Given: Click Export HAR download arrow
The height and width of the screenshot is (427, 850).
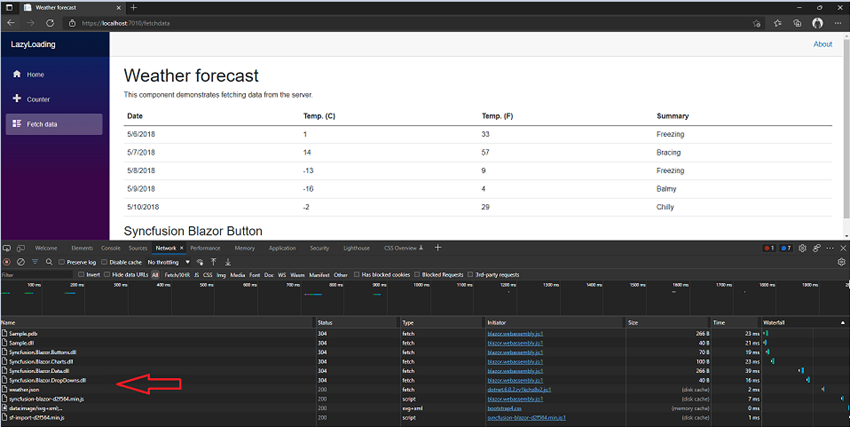Looking at the screenshot, I should [228, 262].
